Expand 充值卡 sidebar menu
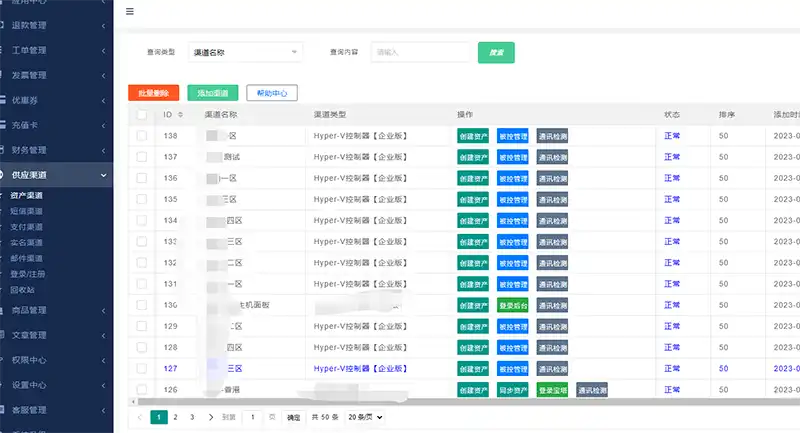Screen dimensions: 800x433 (55, 125)
